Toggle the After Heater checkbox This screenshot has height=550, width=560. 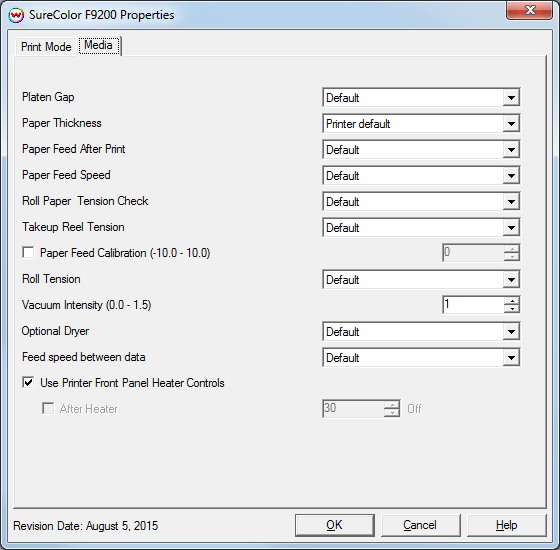[48, 409]
